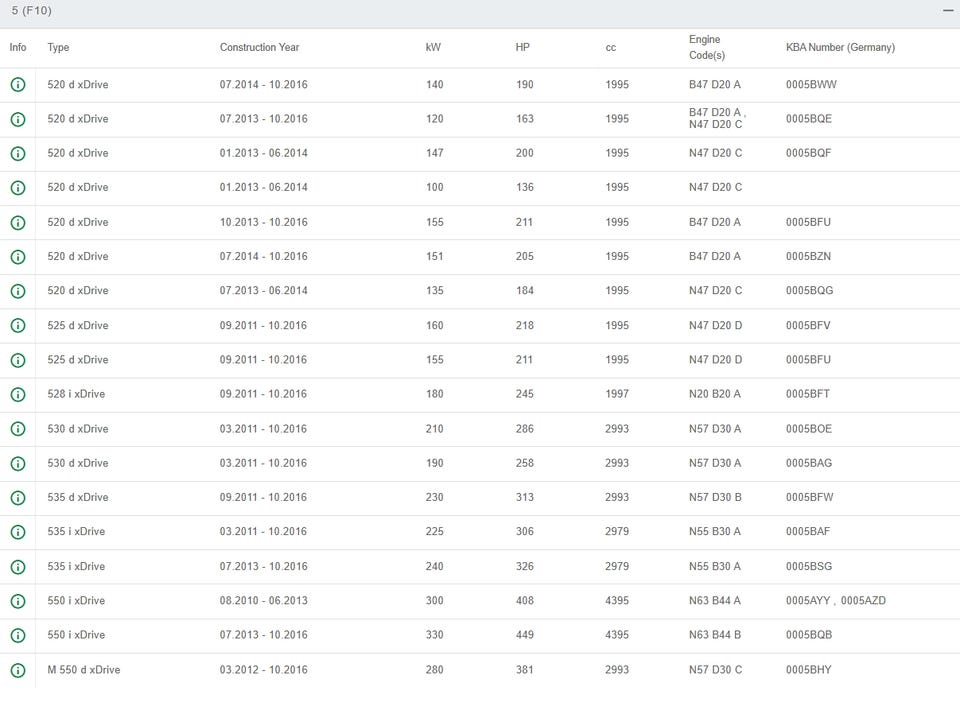
Task: Select the 528 i xDrive type cell
Action: tap(76, 394)
